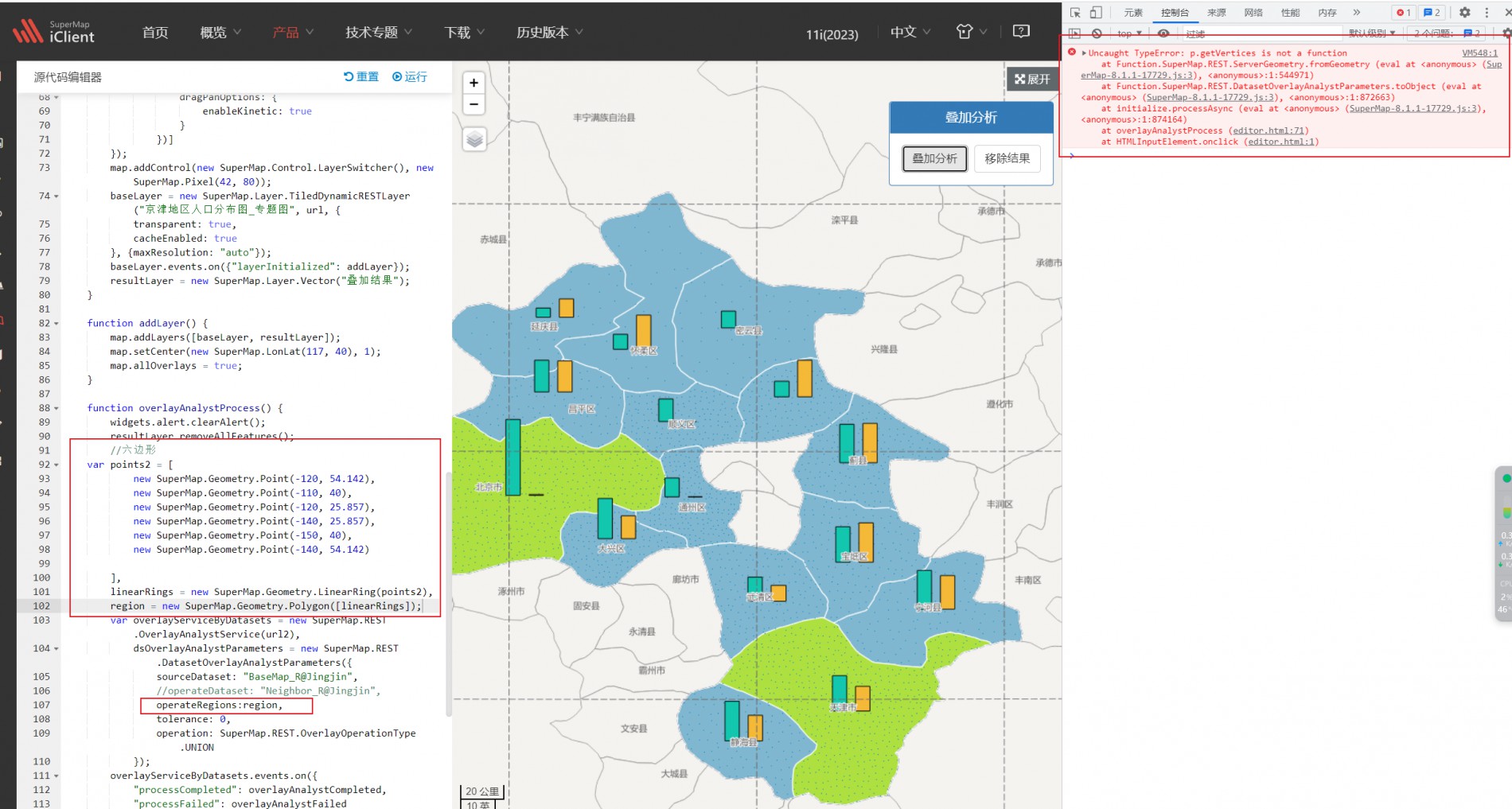Expand the 历史版本 menu

pyautogui.click(x=550, y=33)
